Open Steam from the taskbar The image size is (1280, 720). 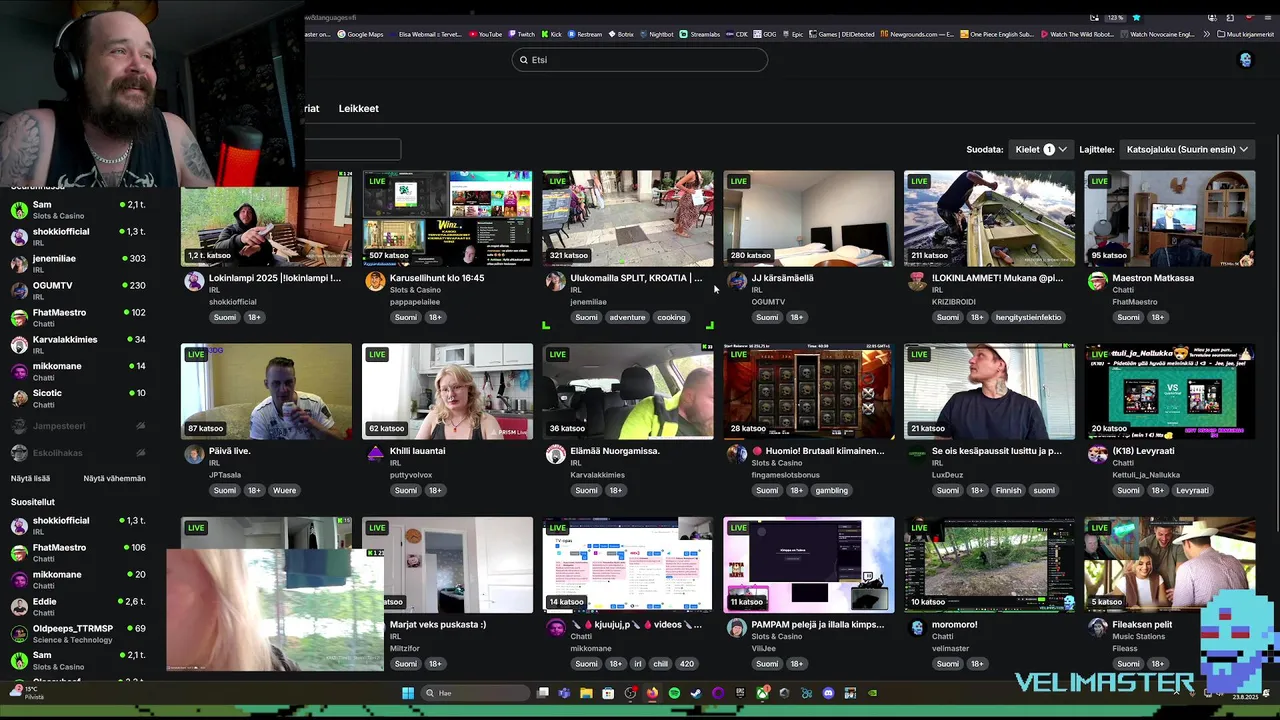point(696,693)
